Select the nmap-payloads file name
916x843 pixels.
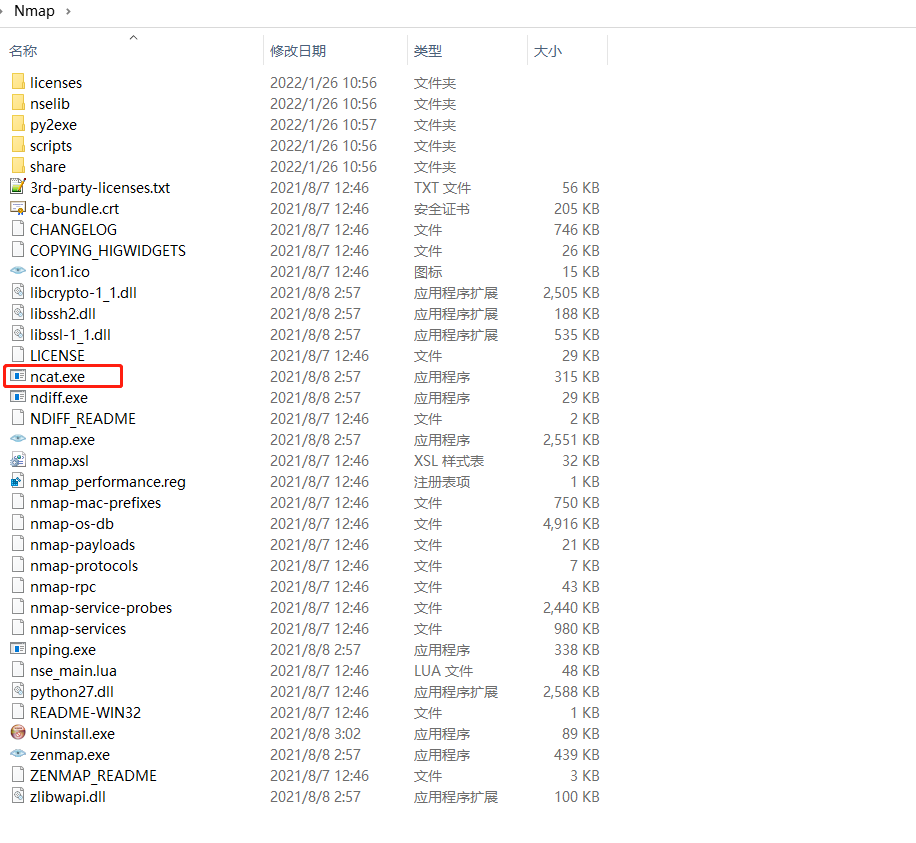82,545
